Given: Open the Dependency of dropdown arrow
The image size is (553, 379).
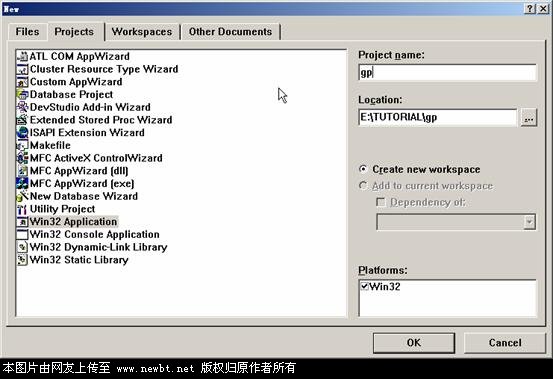Looking at the screenshot, I should coord(529,222).
